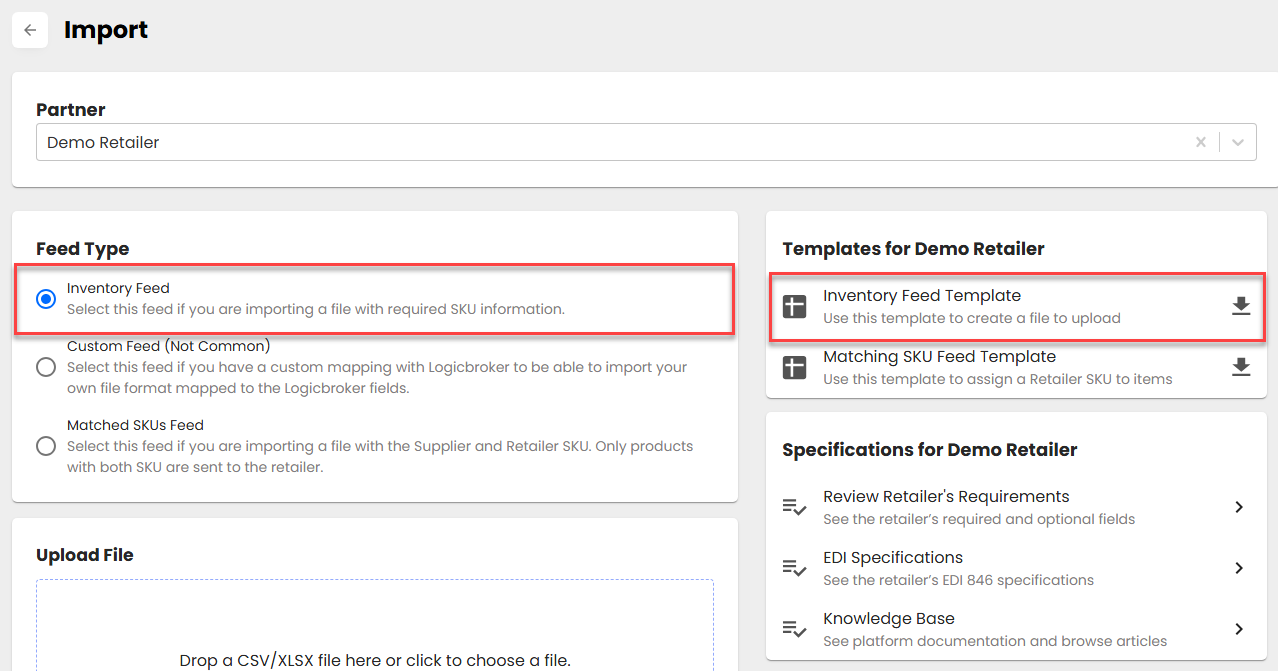This screenshot has width=1278, height=671.
Task: Select the Matched SKUs Feed radio button
Action: point(46,446)
